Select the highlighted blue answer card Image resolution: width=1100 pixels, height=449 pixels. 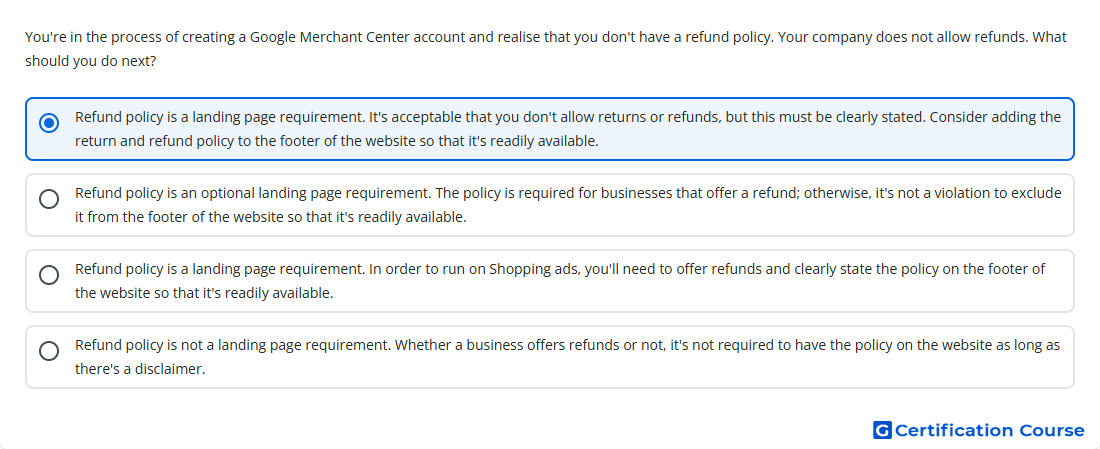tap(550, 129)
